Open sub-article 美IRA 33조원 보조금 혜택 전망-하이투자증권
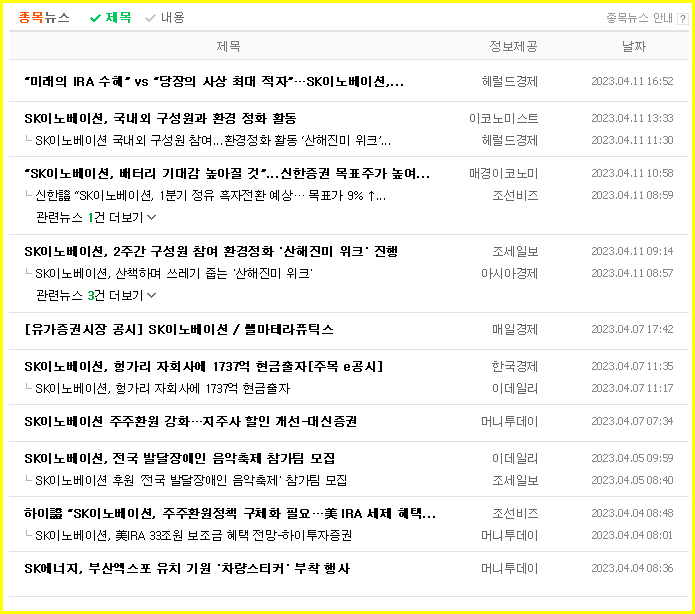 pos(193,536)
